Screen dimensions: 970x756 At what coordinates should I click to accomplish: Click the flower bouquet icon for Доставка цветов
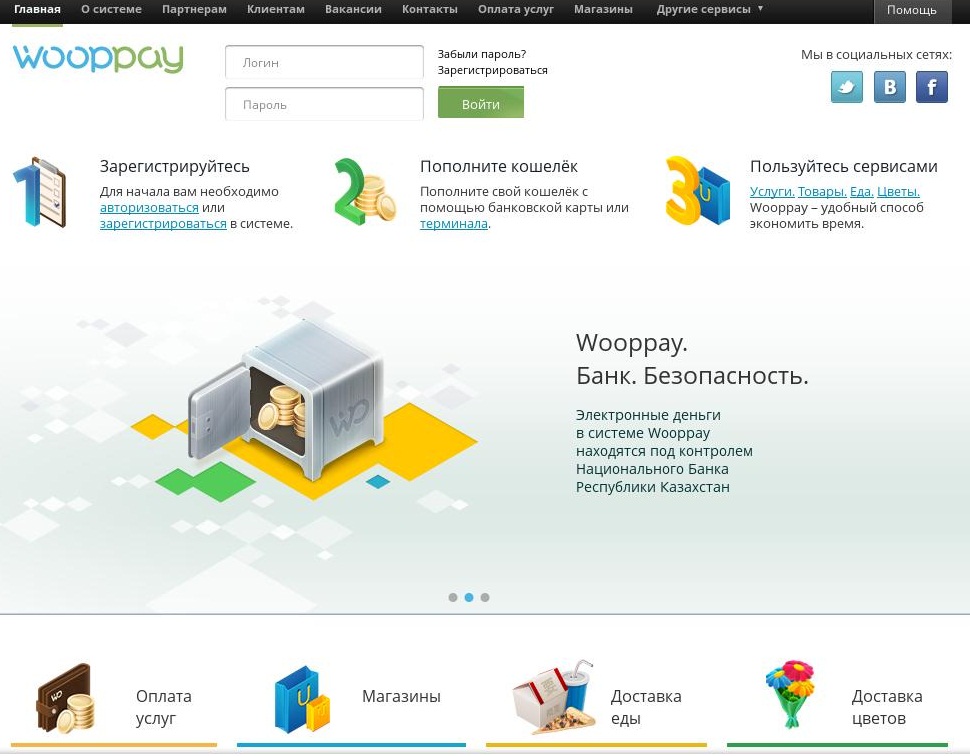(789, 694)
